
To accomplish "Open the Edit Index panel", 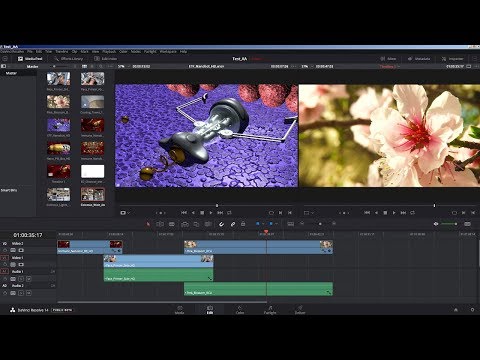I will pos(106,59).
